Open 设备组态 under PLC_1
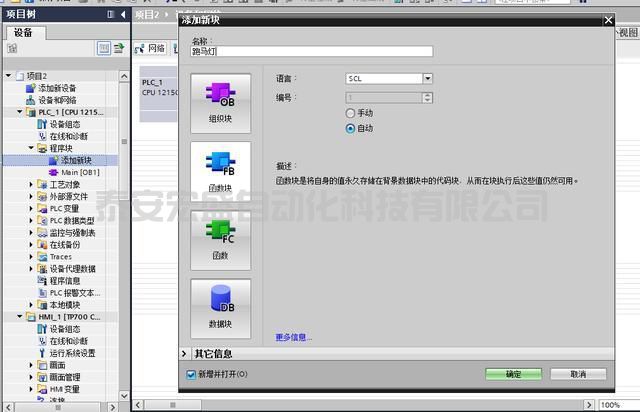The image size is (640, 412). click(x=68, y=124)
